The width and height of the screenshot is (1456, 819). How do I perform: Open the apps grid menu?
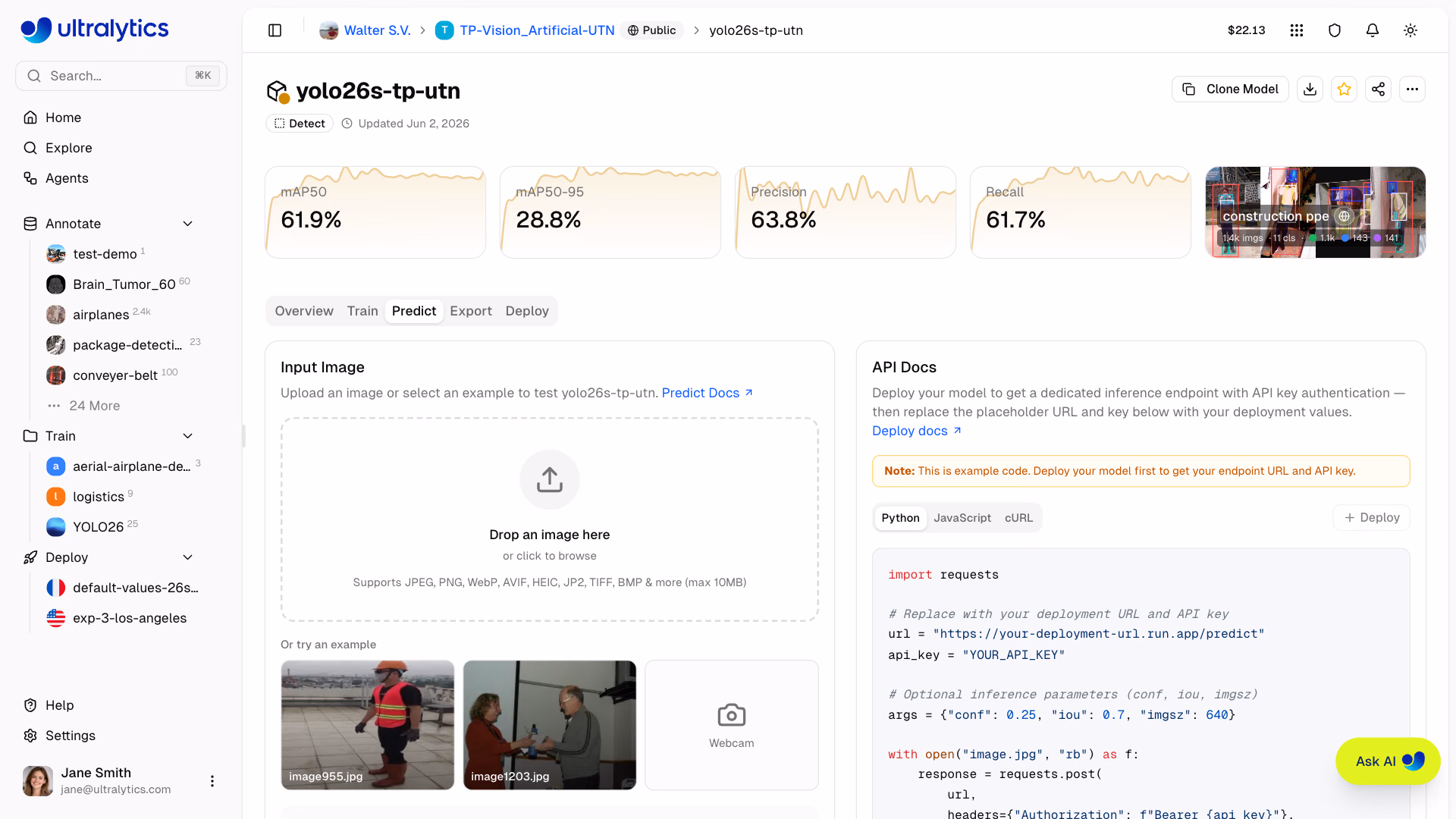1297,30
